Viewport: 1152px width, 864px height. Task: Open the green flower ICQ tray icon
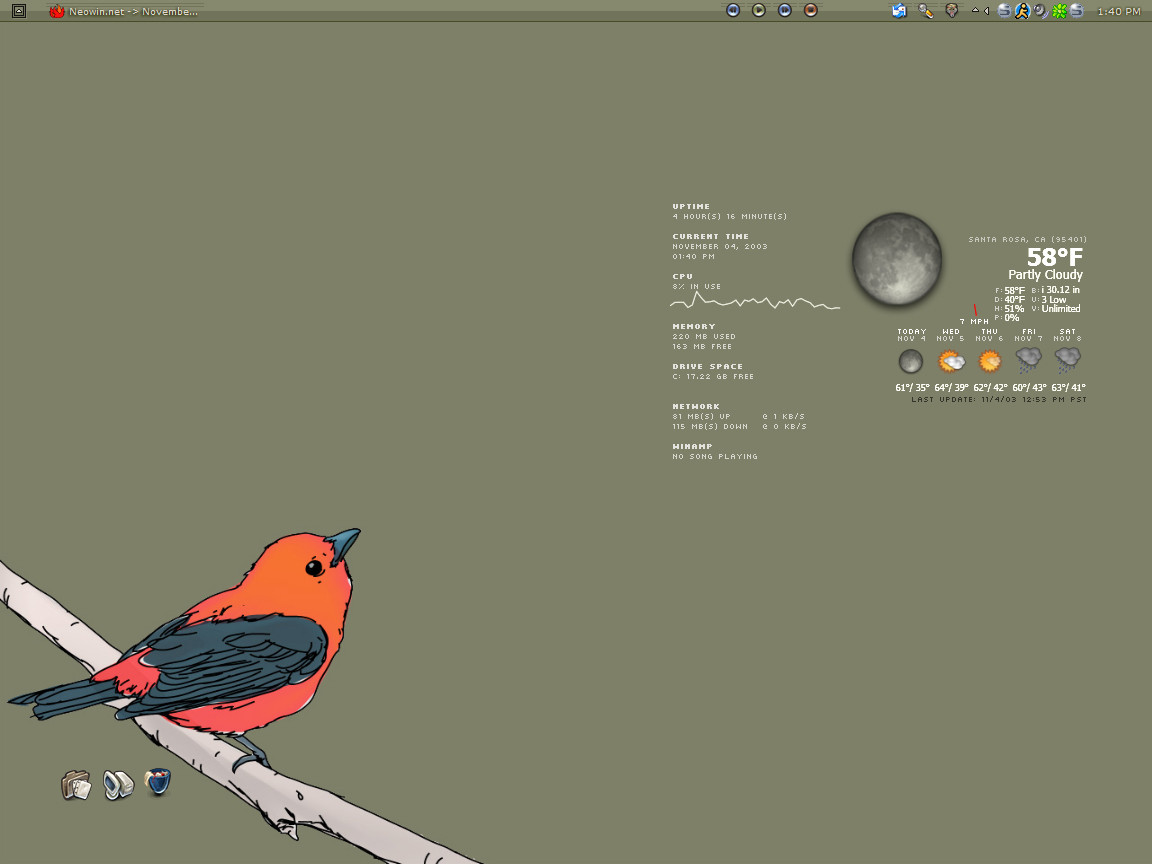pyautogui.click(x=1059, y=11)
